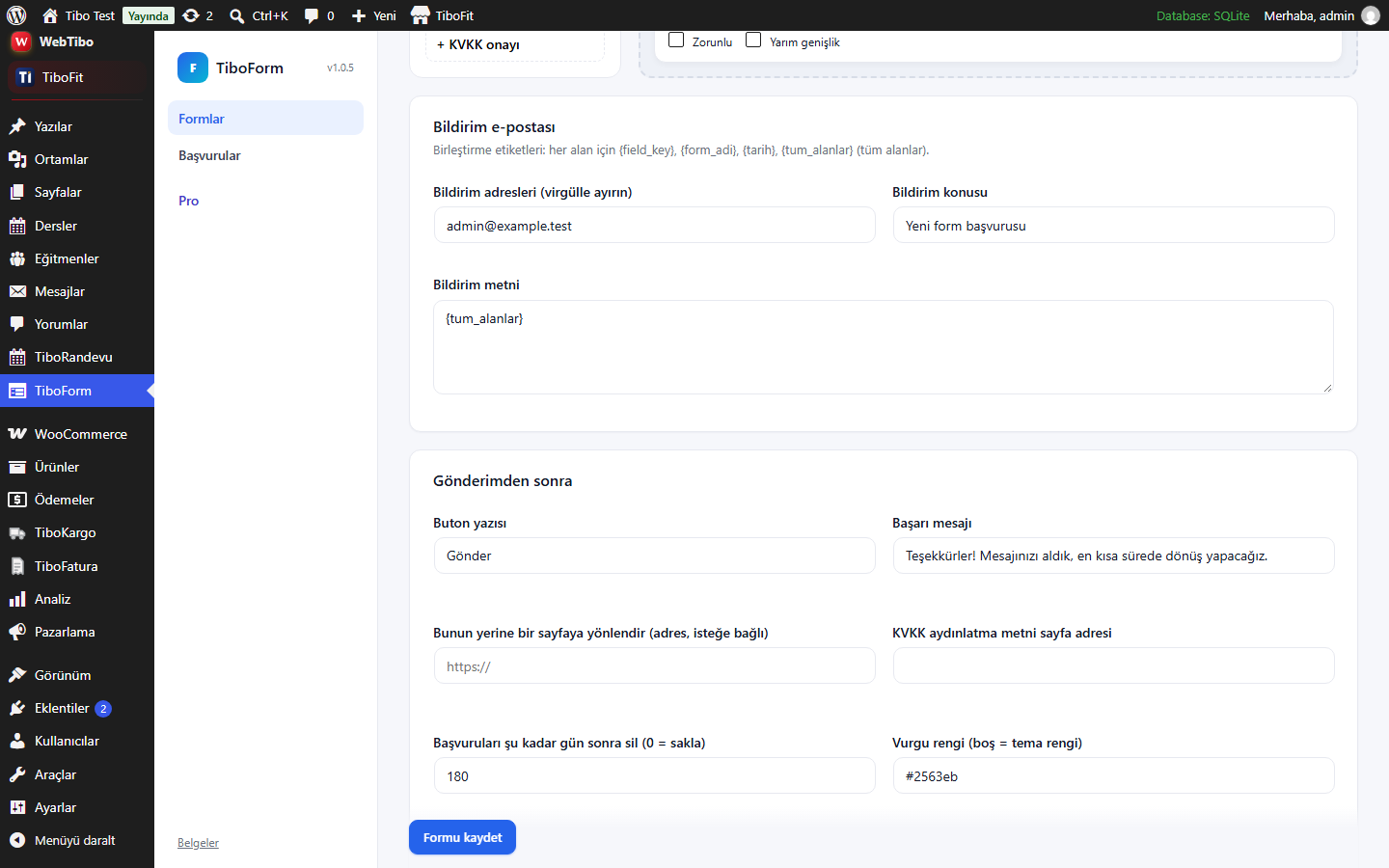
Task: Click the KVKK aydınlatma metni address field
Action: [1113, 665]
